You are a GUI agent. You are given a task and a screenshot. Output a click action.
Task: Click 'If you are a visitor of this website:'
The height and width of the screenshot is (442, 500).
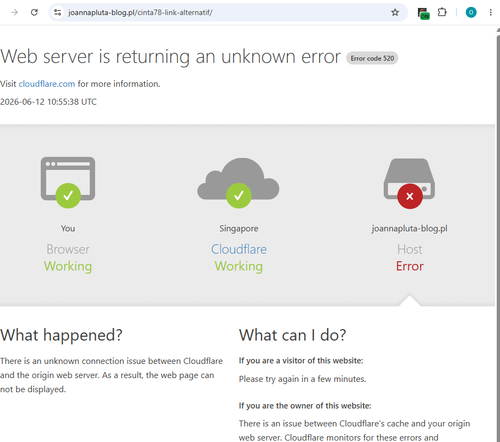pyautogui.click(x=301, y=361)
